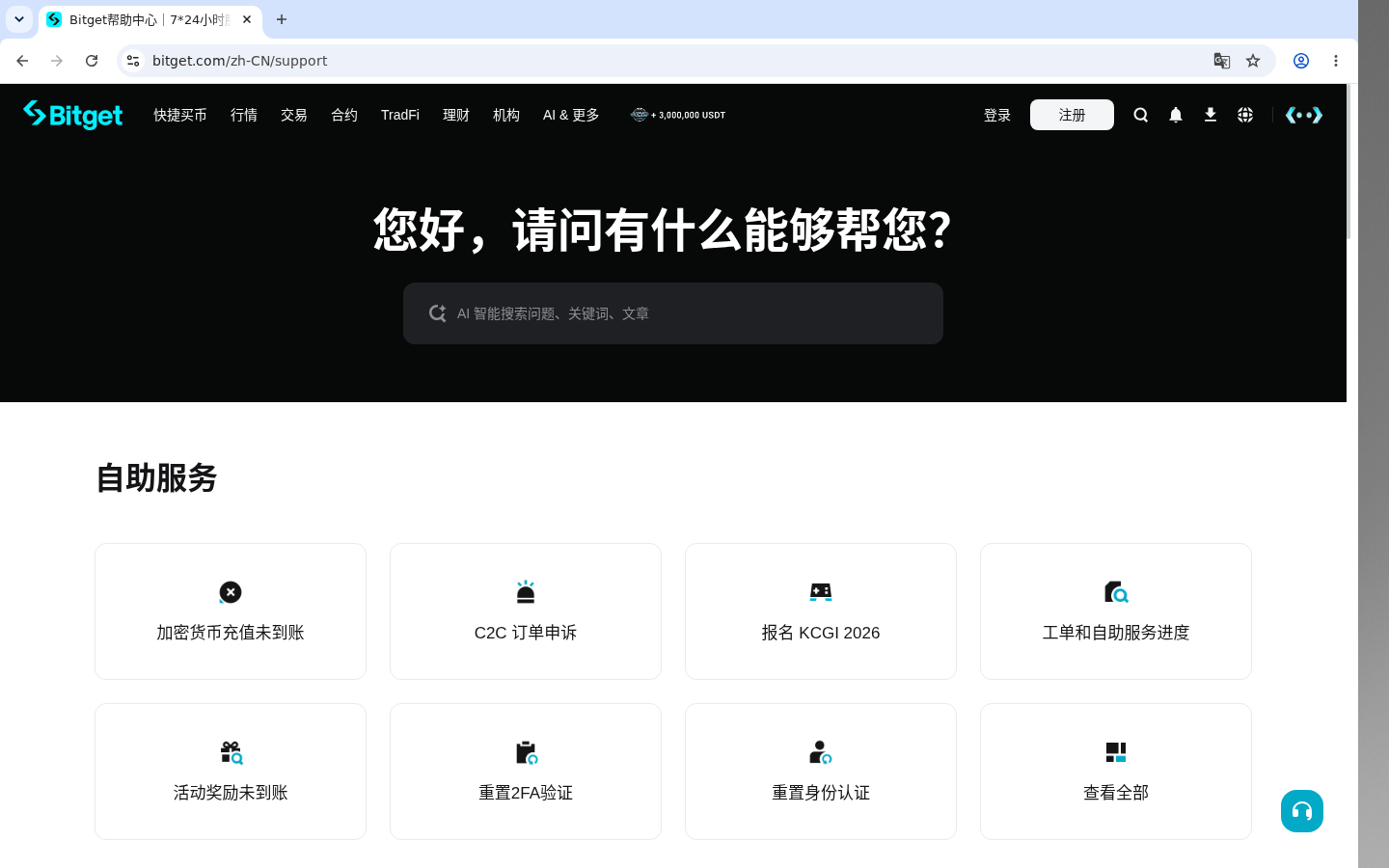Viewport: 1389px width, 868px height.
Task: View site information icon in address bar
Action: tap(133, 61)
